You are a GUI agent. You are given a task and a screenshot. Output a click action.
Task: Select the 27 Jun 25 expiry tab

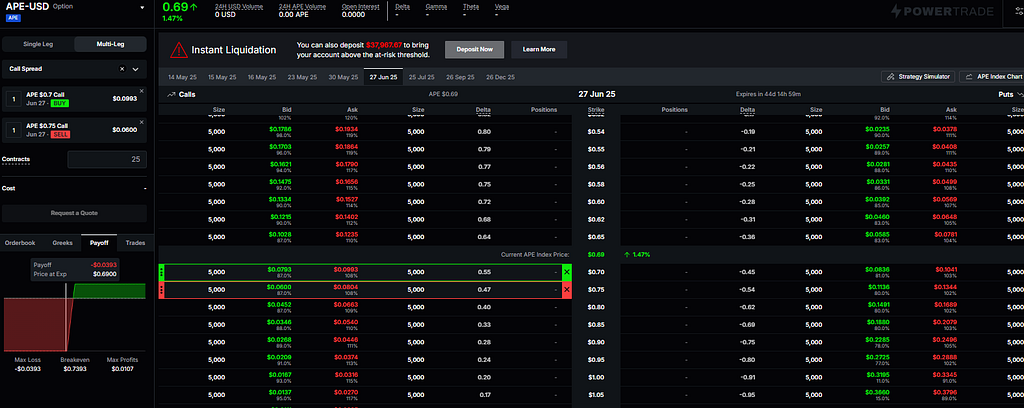tap(383, 77)
